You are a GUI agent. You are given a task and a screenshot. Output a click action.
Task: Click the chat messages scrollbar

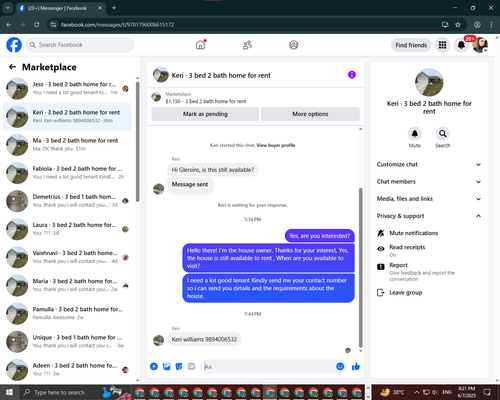click(360, 268)
